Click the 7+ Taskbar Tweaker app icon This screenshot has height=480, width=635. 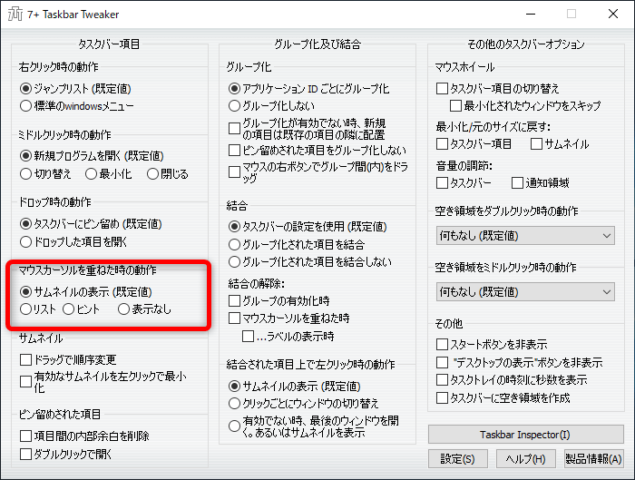click(15, 14)
